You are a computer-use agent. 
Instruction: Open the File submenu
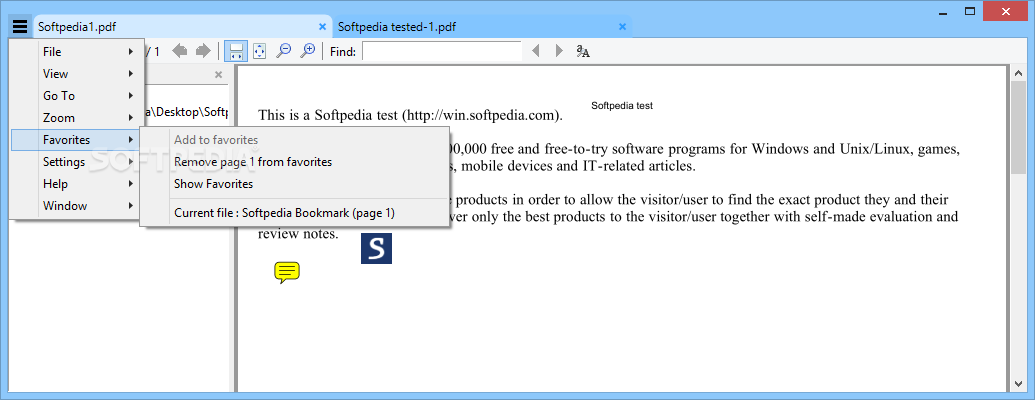coord(77,51)
